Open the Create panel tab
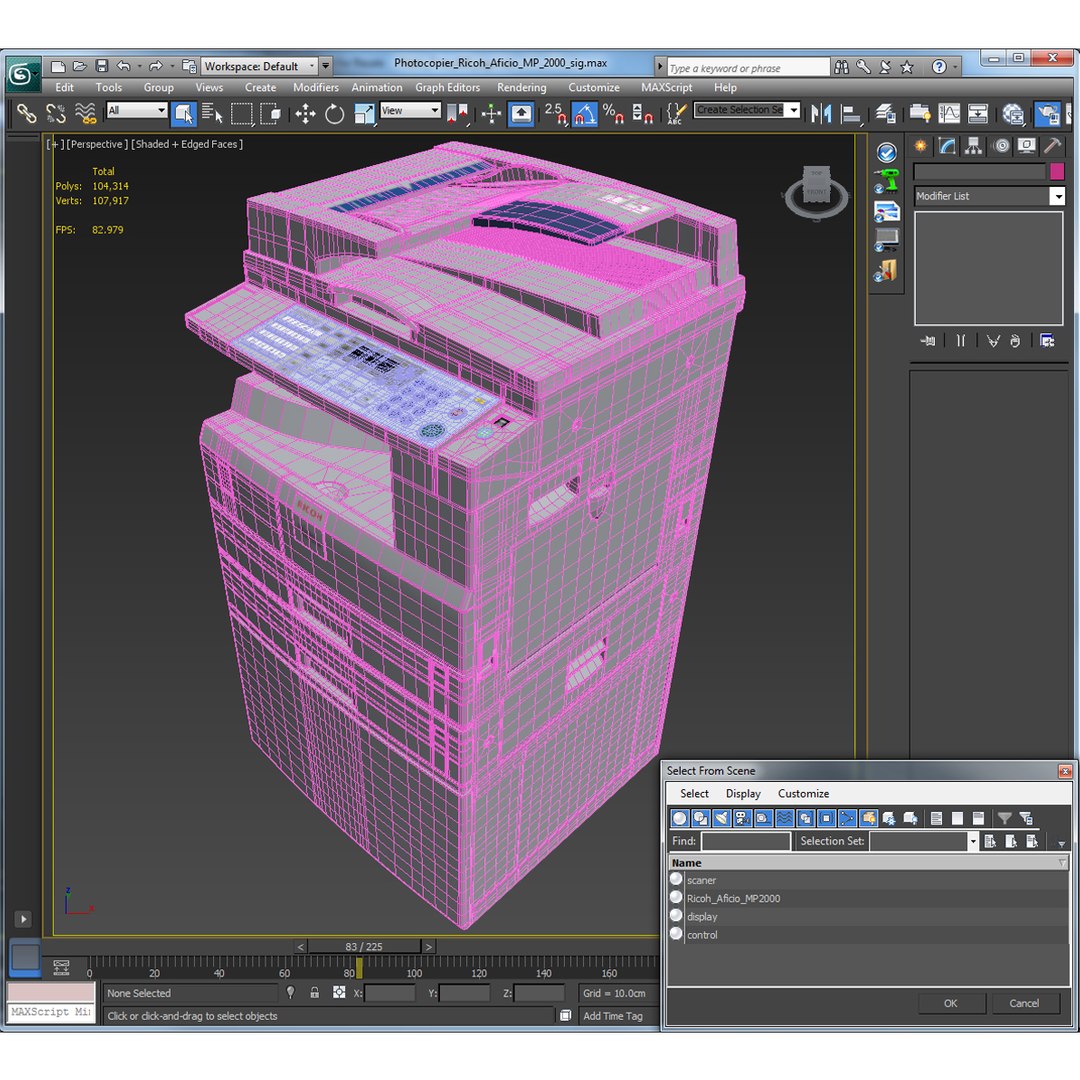 point(920,145)
